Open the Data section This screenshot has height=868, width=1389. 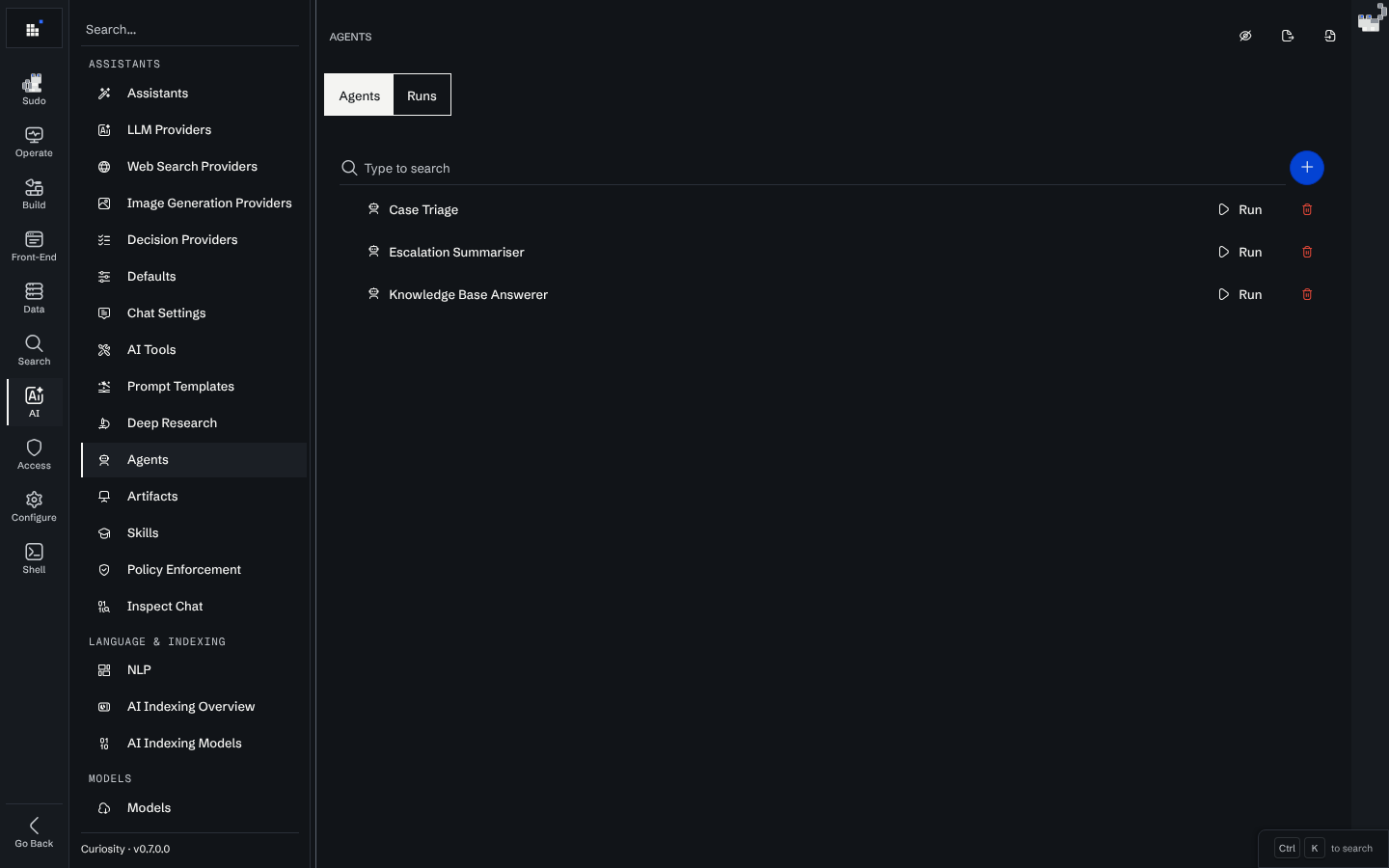[34, 298]
